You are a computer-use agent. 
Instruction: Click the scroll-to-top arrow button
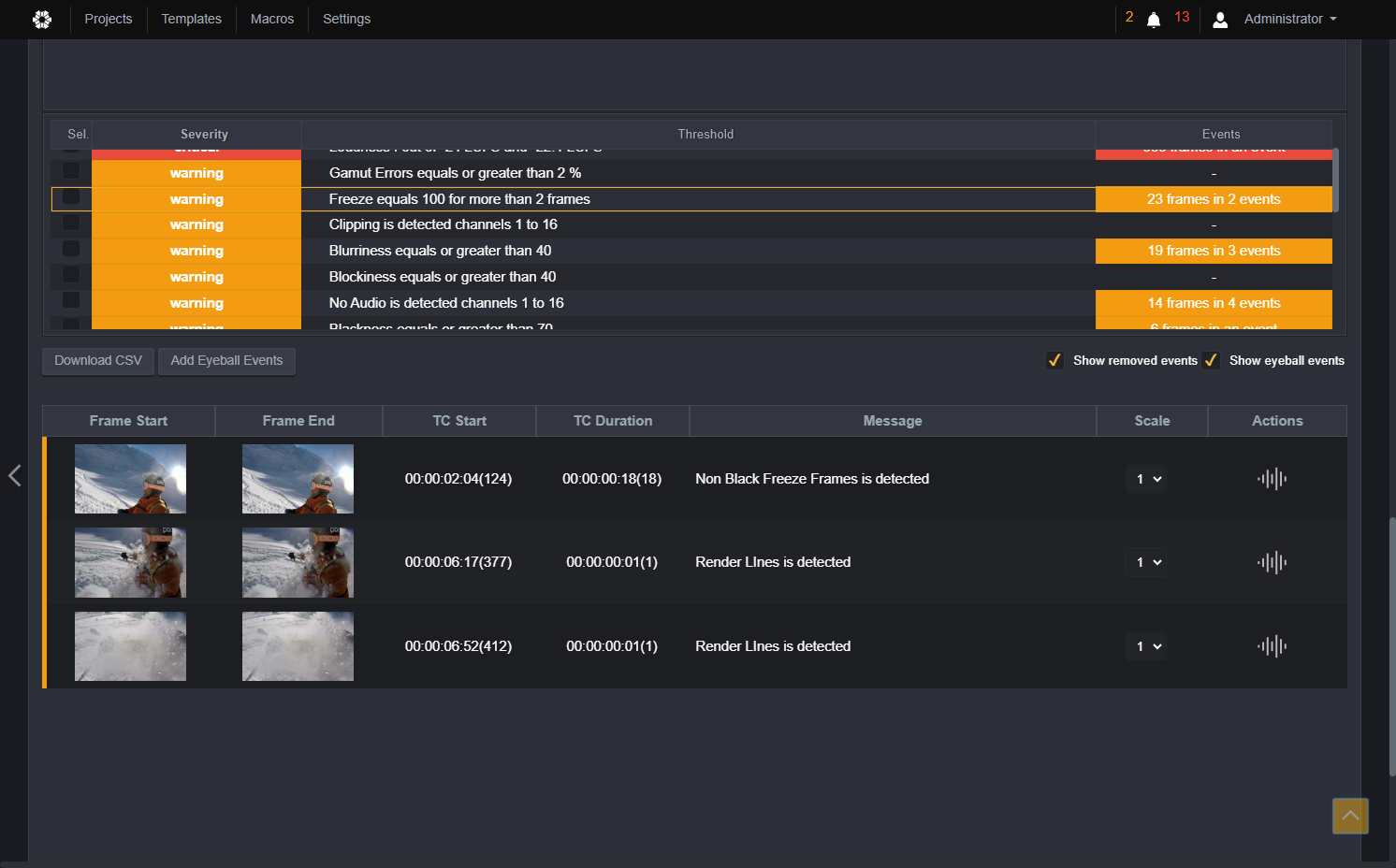[1350, 816]
